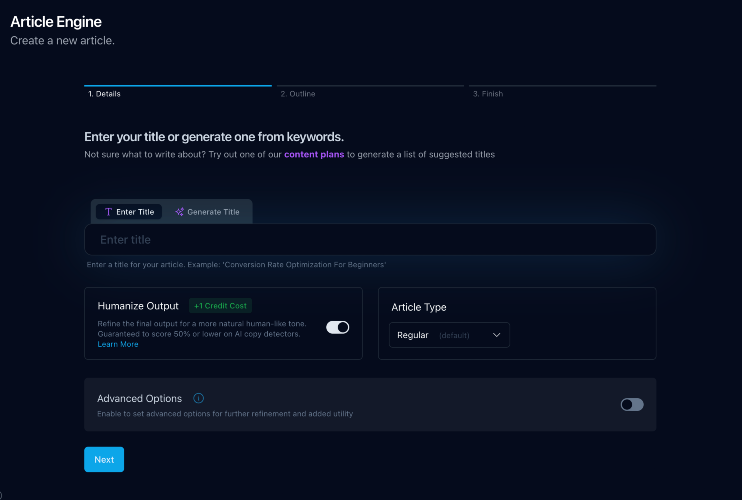Open the Learn More link
The image size is (742, 500).
coord(118,344)
